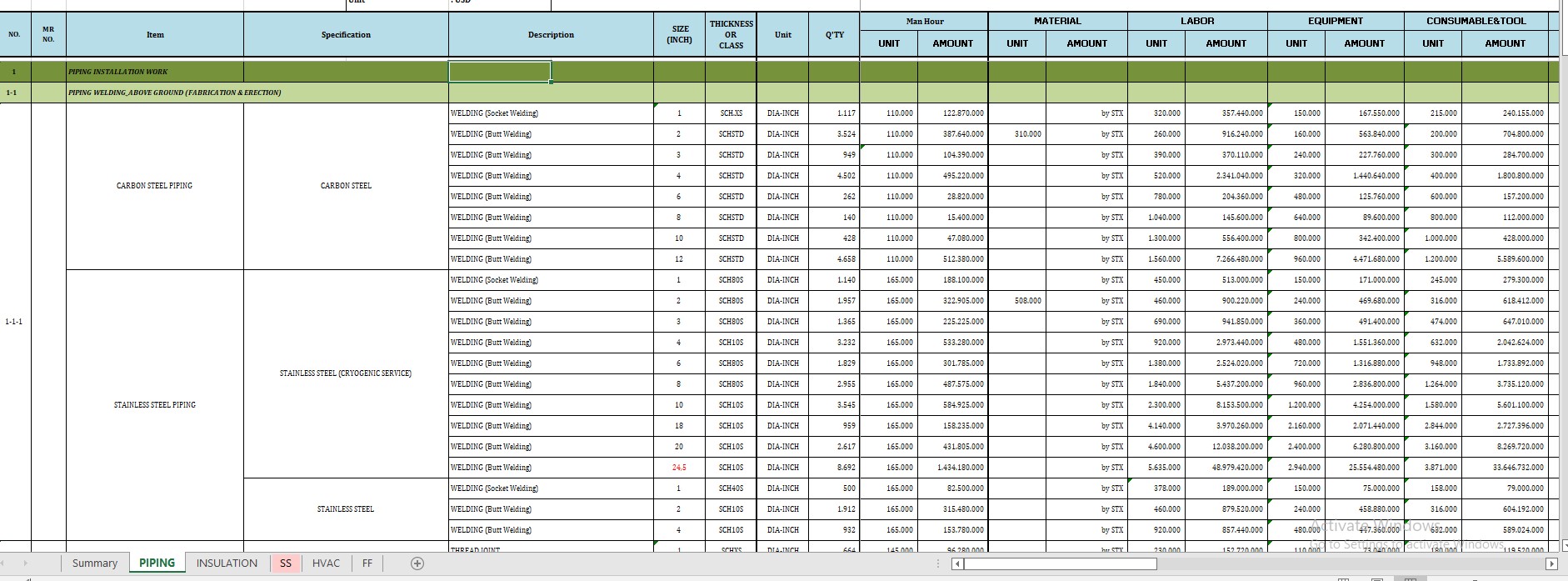
Task: Open the INSULATION sheet tab
Action: click(x=227, y=563)
